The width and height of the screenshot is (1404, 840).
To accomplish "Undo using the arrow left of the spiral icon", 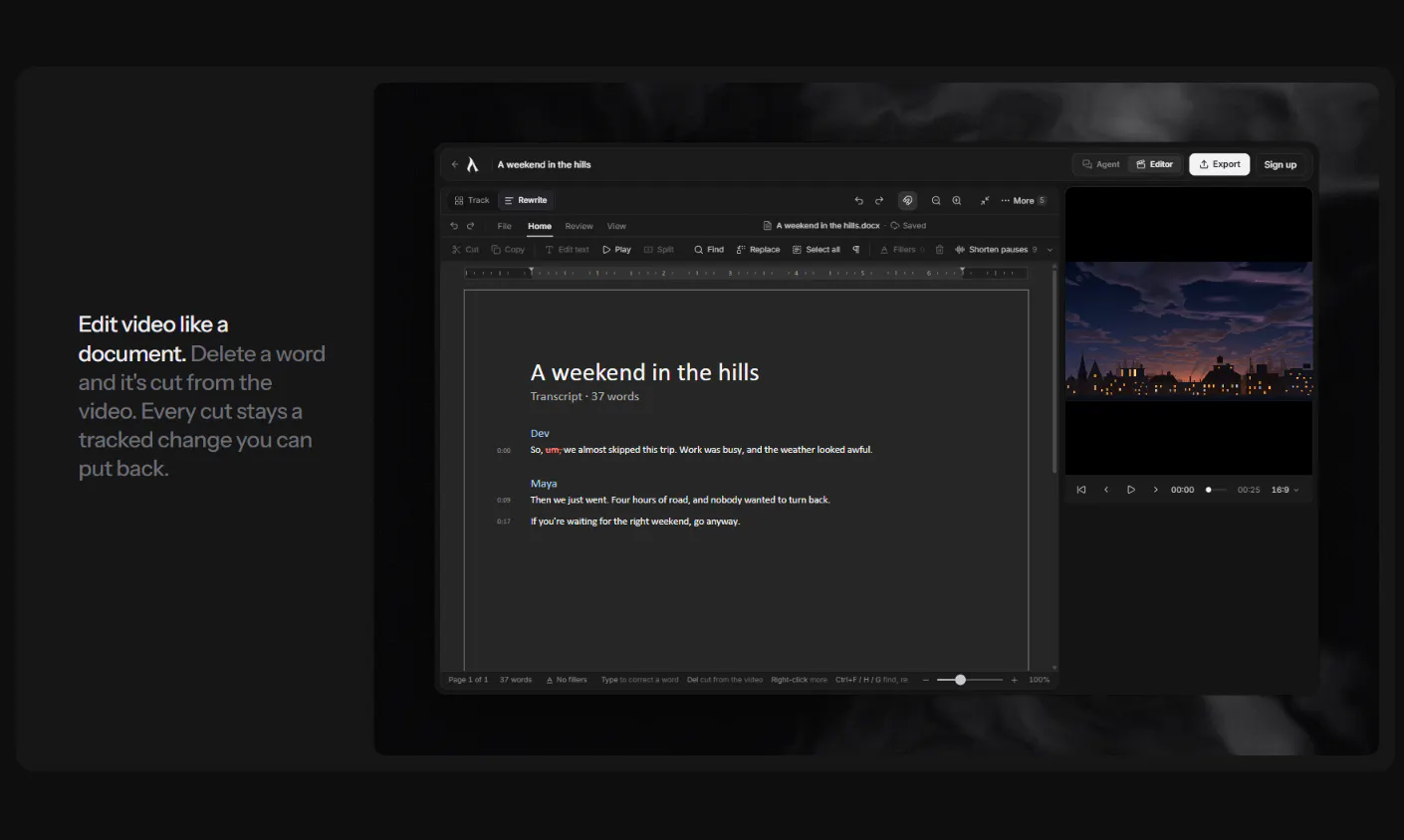I will coord(859,200).
